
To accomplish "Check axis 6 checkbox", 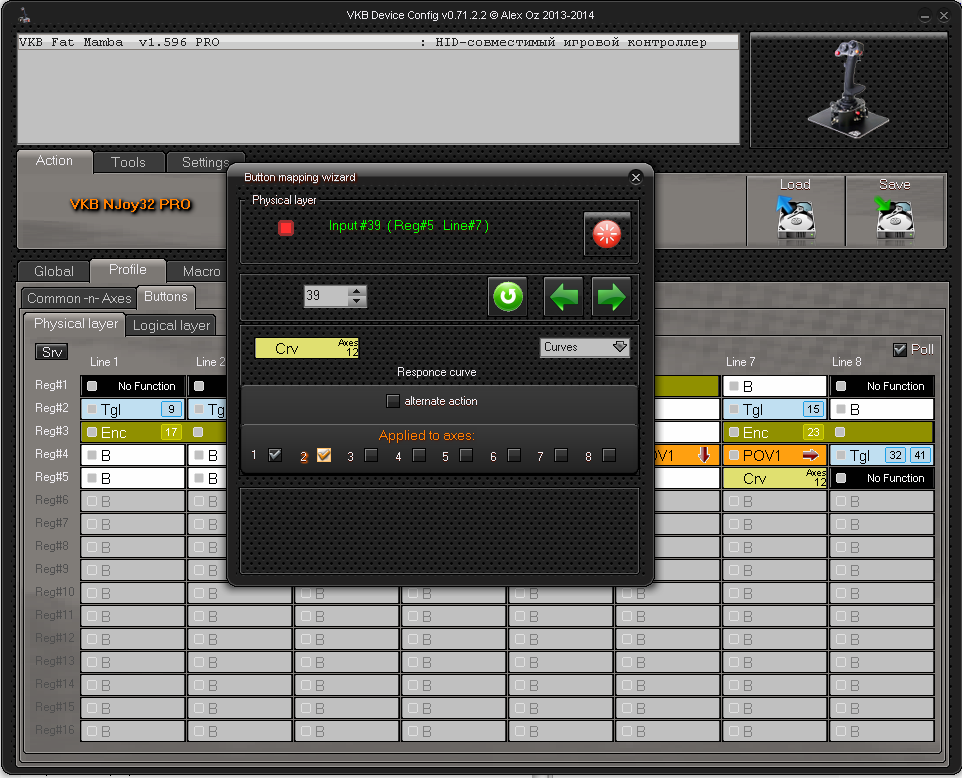I will point(514,455).
